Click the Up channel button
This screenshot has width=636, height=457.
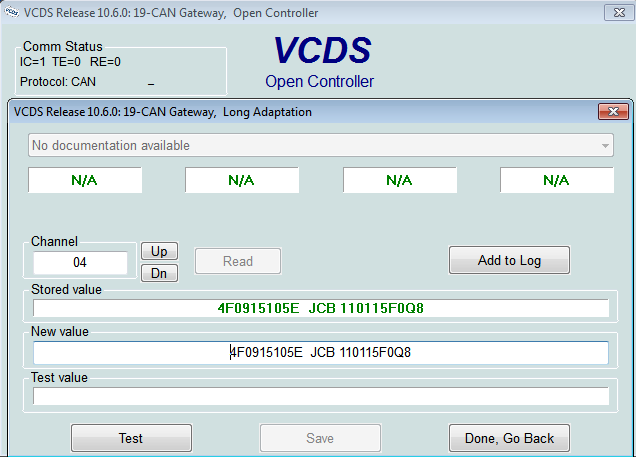[x=159, y=251]
